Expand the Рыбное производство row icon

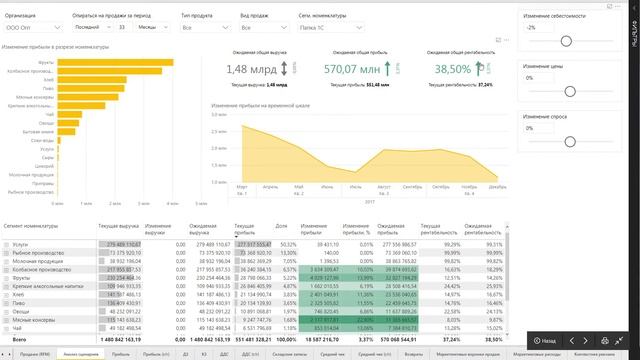pyautogui.click(x=6, y=253)
